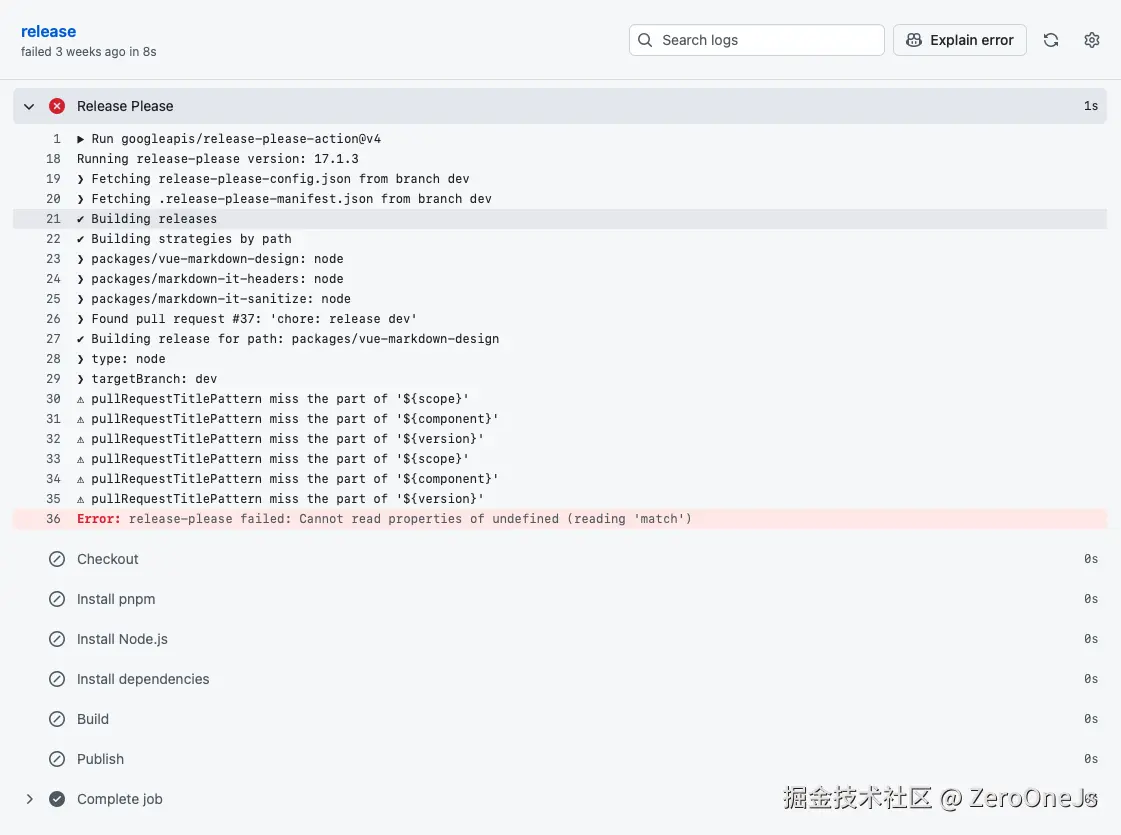Image resolution: width=1121 pixels, height=835 pixels.
Task: Click the targetBranch: dev log line
Action: click(x=560, y=379)
